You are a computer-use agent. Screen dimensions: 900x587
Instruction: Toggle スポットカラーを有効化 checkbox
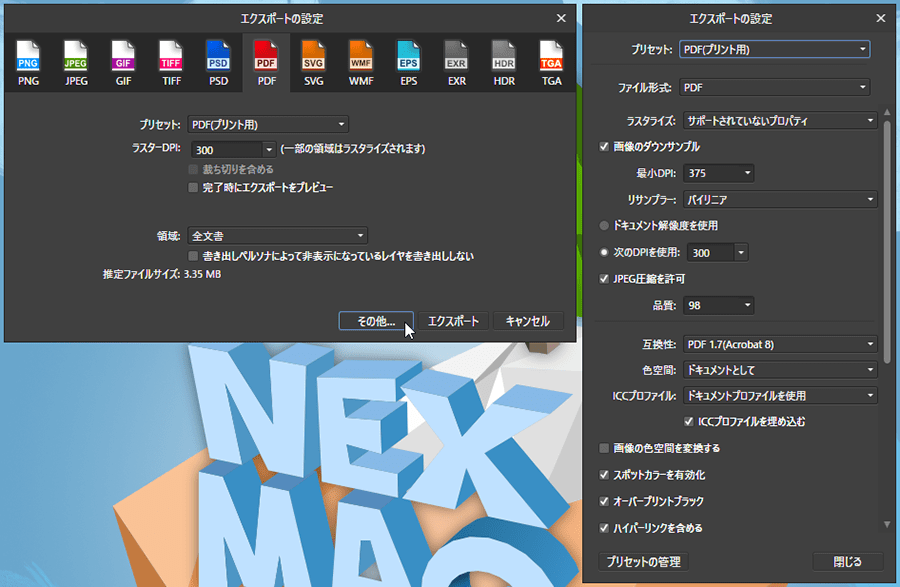tap(604, 475)
